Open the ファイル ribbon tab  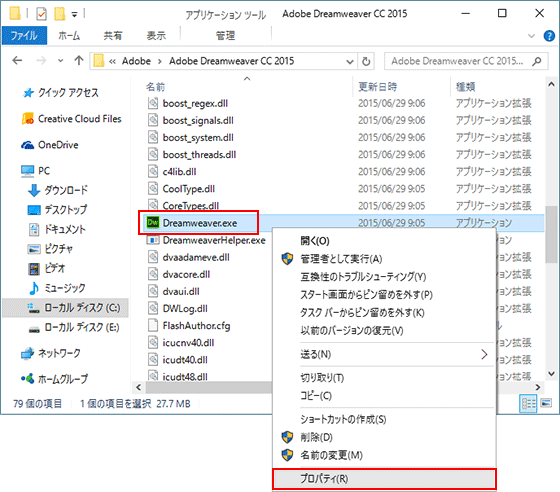coord(24,36)
